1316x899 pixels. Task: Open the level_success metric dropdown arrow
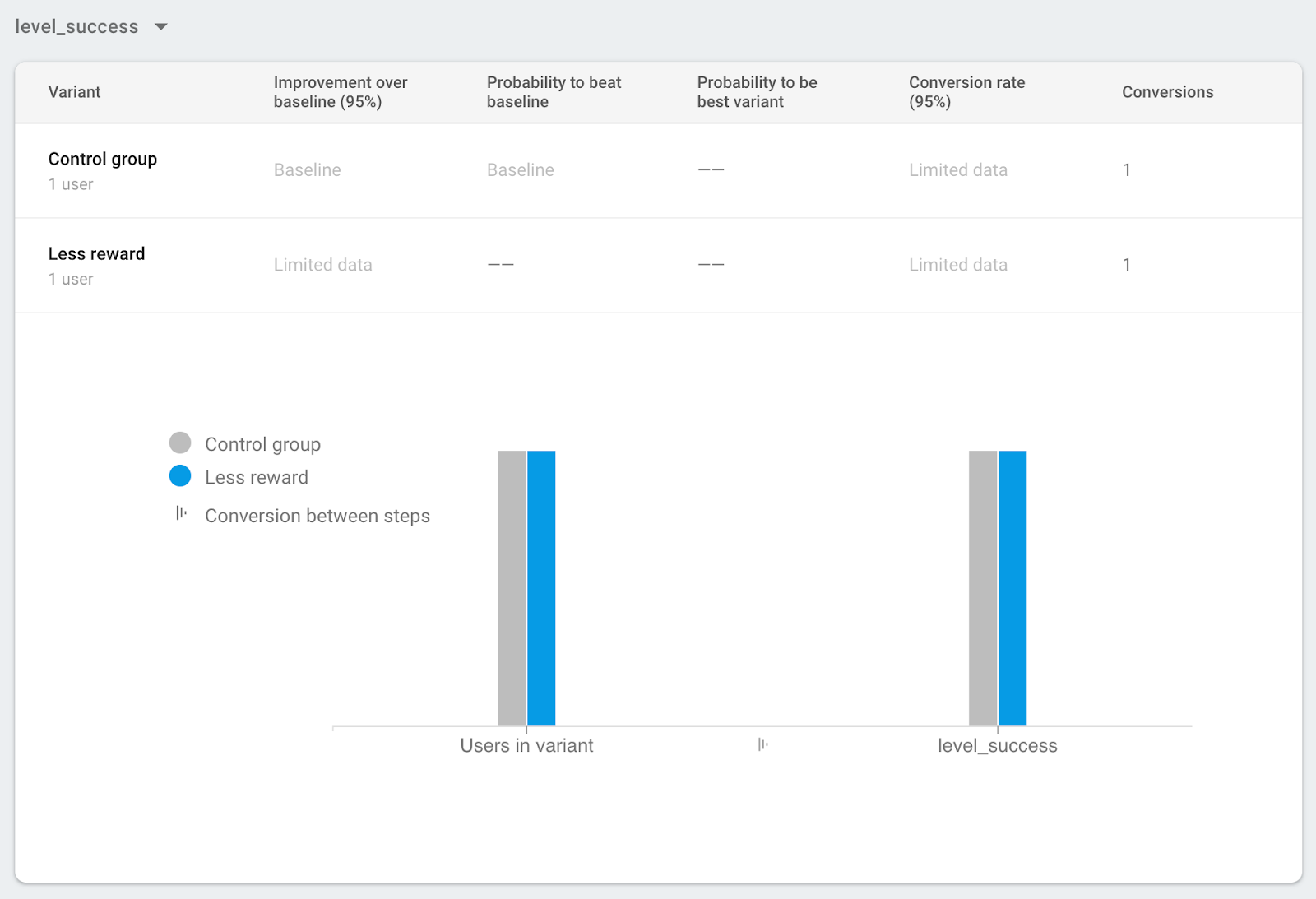point(161,27)
